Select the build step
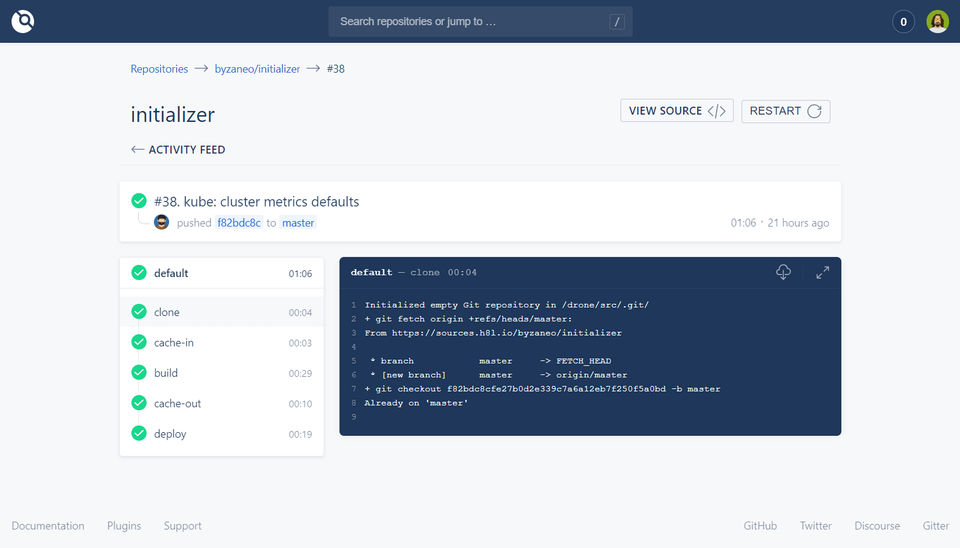960x548 pixels. tap(222, 373)
